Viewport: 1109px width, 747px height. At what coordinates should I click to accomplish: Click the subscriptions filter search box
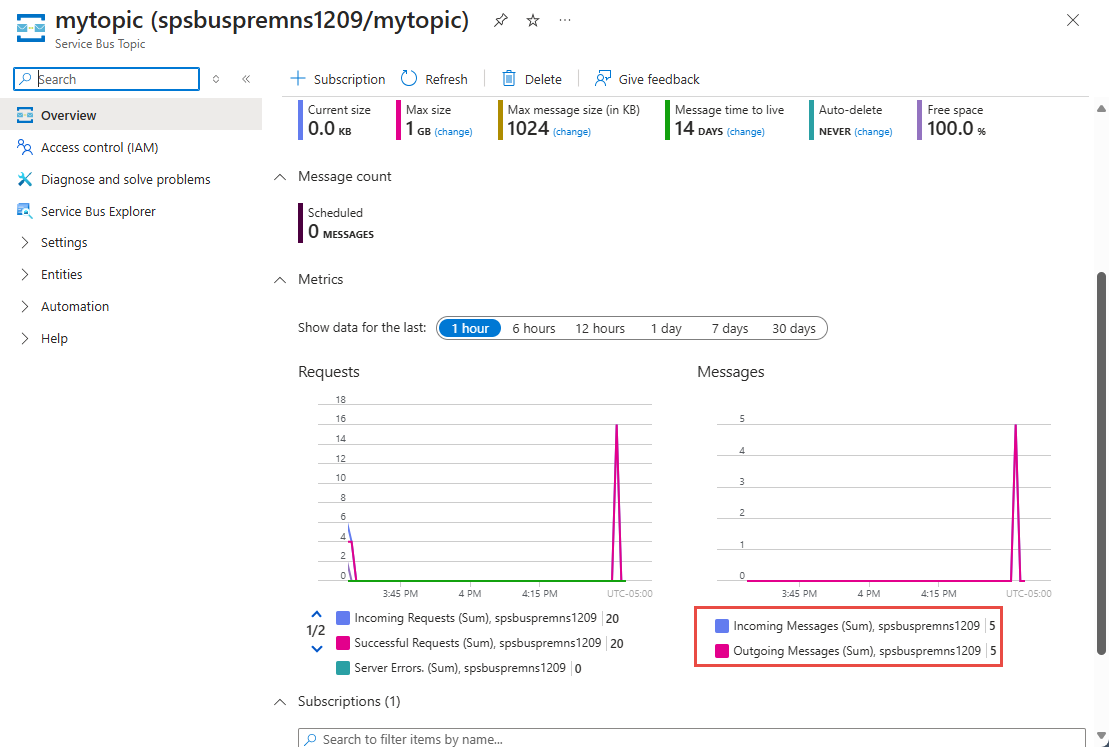coord(690,739)
